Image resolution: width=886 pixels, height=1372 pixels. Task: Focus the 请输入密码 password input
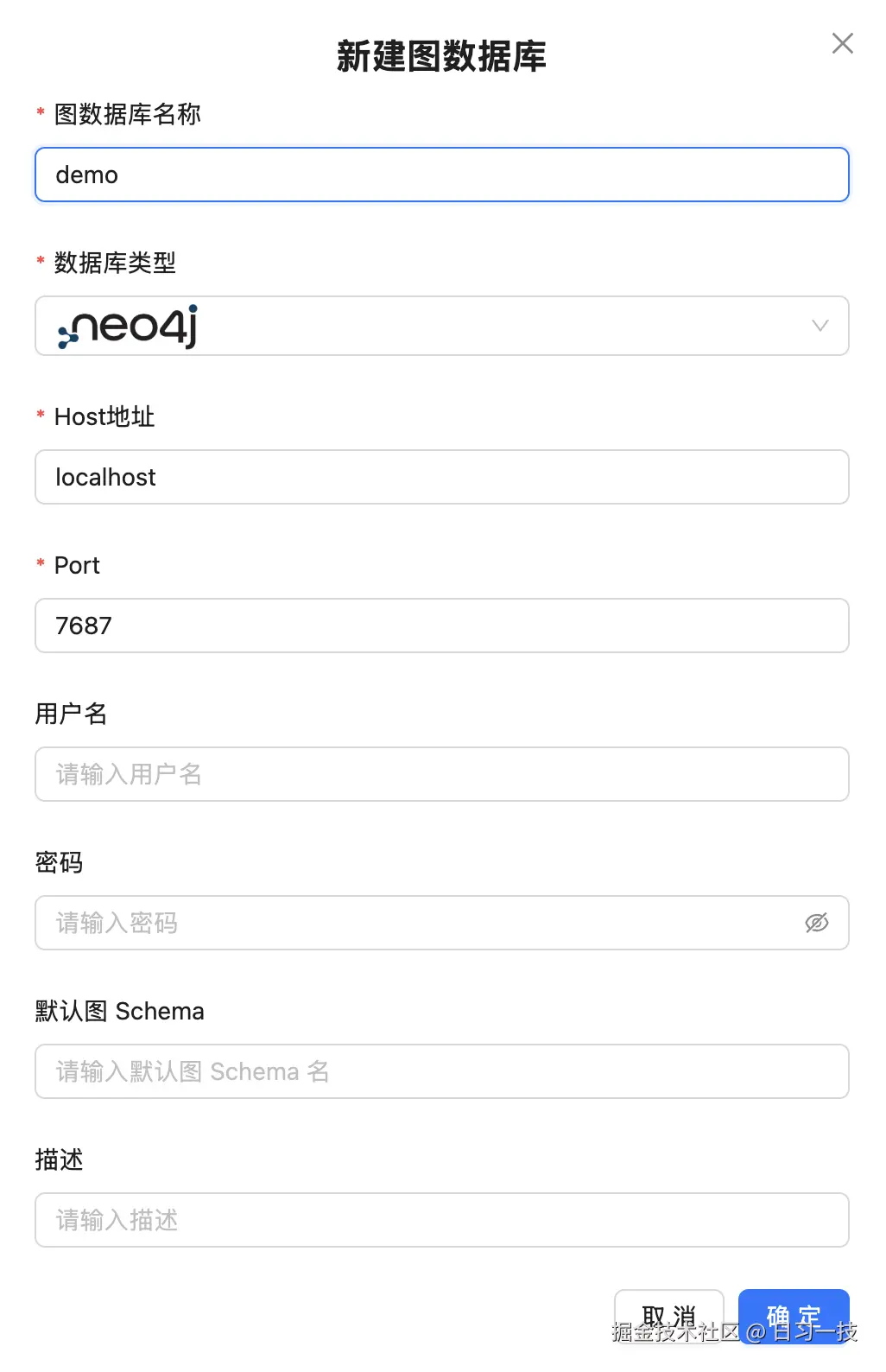click(x=415, y=923)
